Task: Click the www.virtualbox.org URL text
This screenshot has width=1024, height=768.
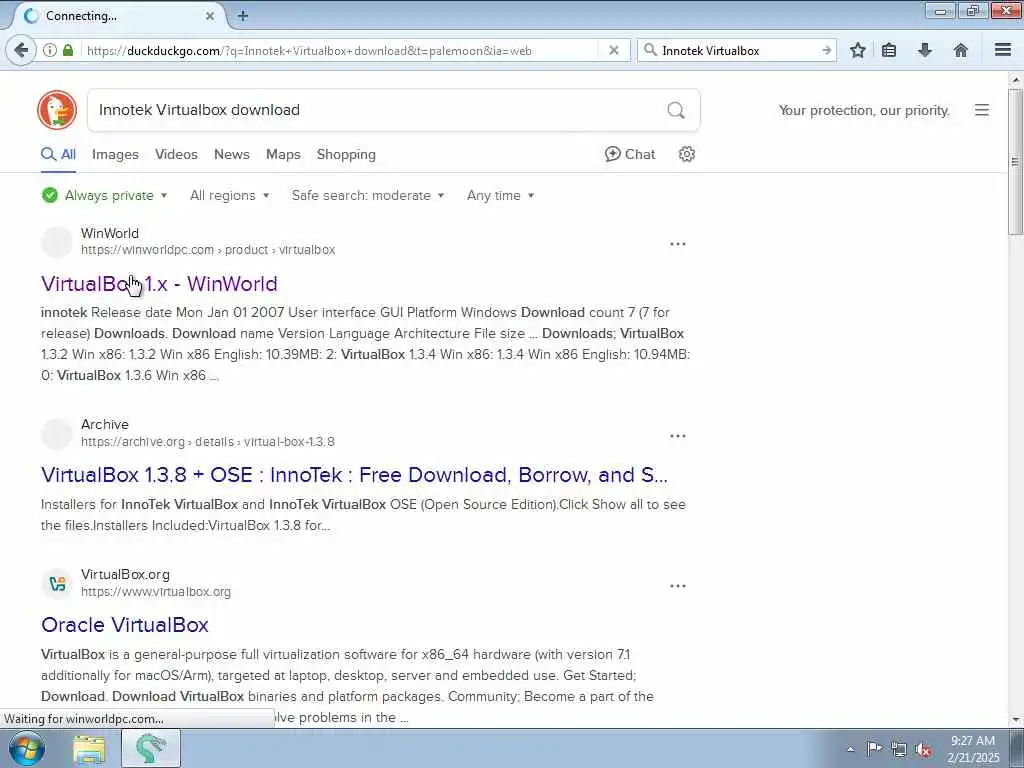Action: tap(155, 592)
